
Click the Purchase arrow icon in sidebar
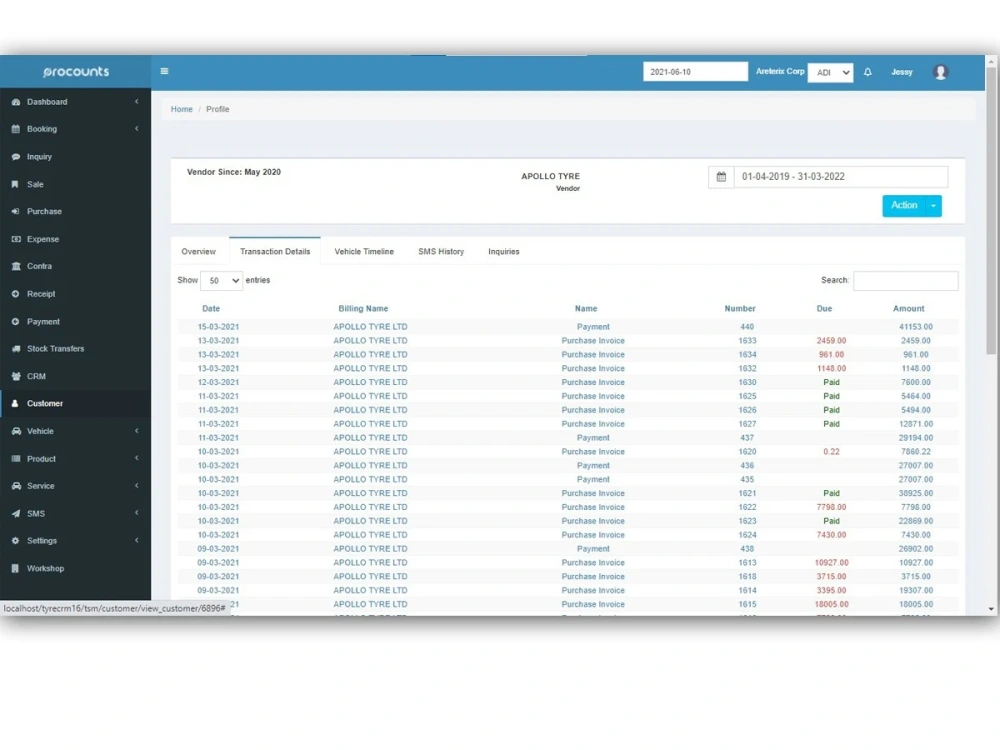(16, 212)
